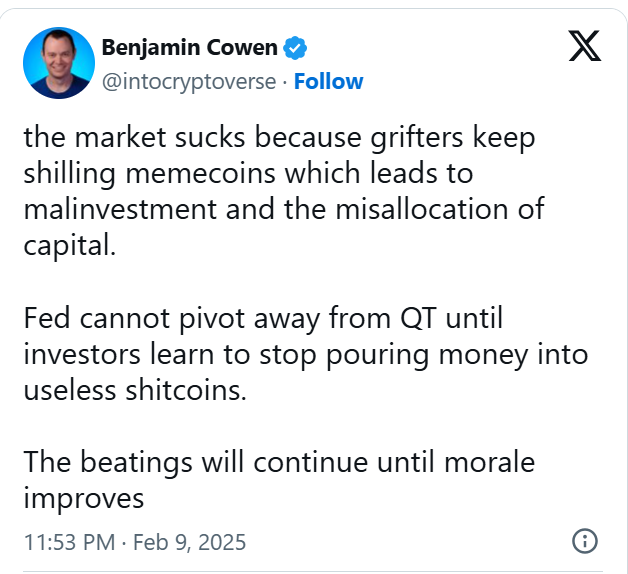
Task: Open the Twitter ads info and privacy icon
Action: (x=584, y=541)
